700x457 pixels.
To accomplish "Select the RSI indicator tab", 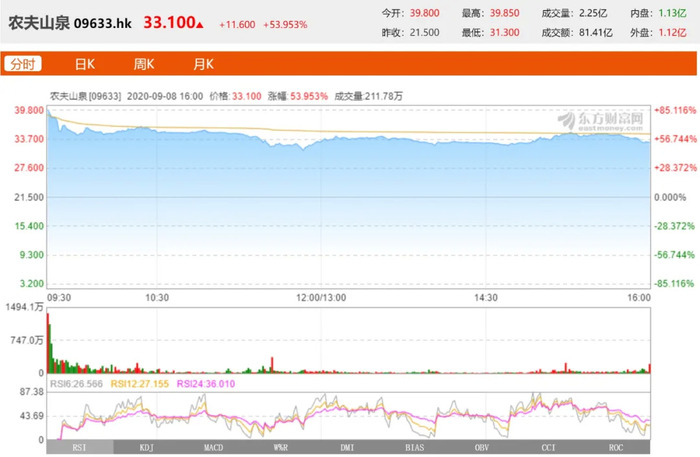I will click(80, 447).
